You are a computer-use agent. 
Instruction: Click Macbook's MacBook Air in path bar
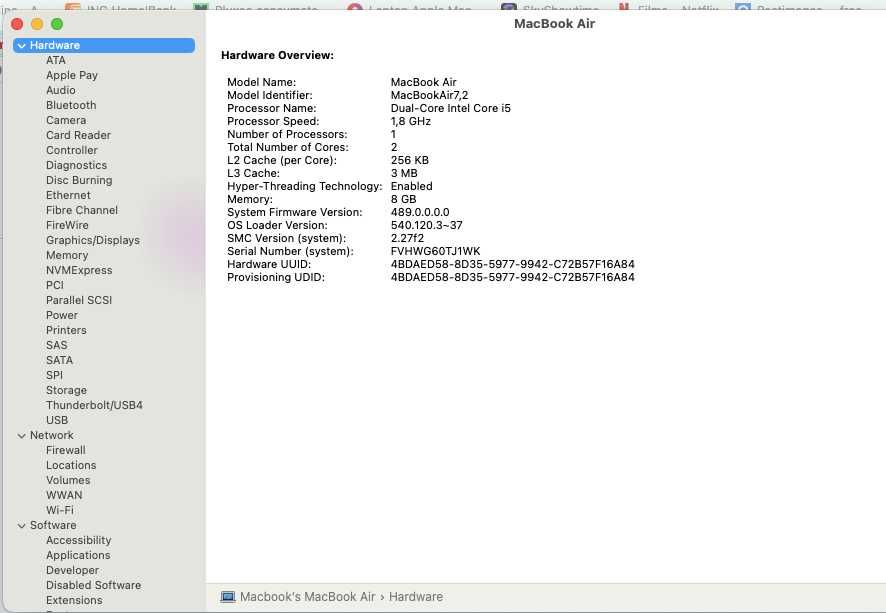(307, 597)
